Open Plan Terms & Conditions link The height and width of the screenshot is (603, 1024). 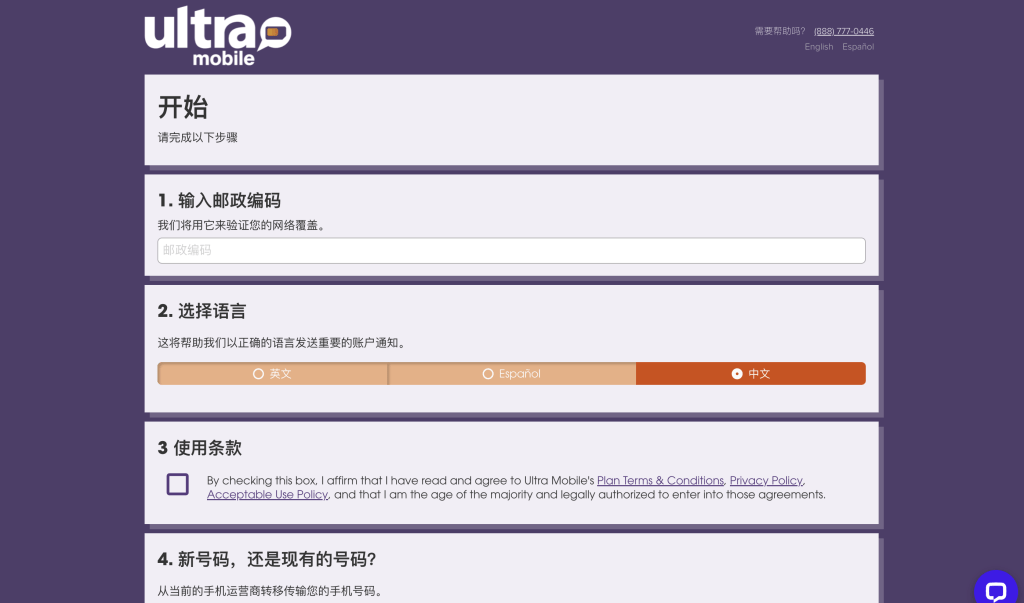coord(660,480)
